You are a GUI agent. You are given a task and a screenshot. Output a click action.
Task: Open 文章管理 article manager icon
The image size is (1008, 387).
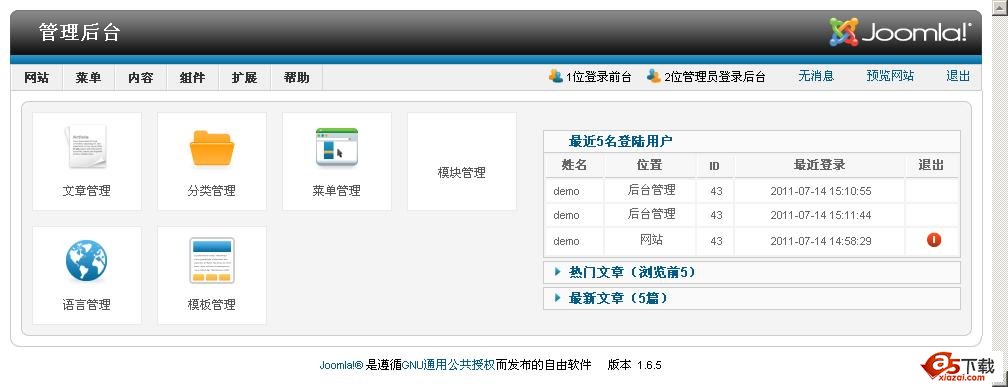pos(86,148)
